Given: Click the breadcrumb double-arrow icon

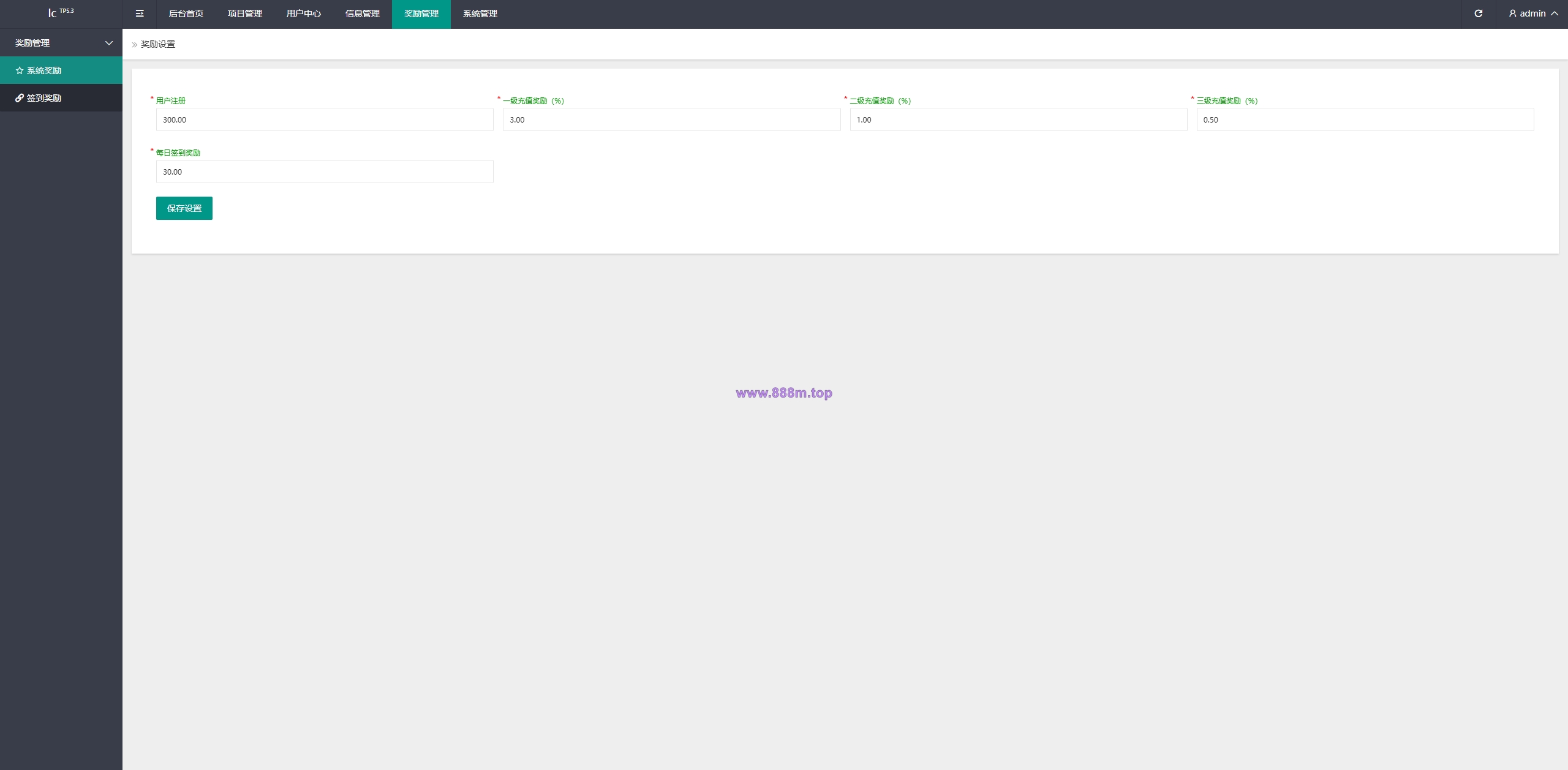Looking at the screenshot, I should click(135, 45).
